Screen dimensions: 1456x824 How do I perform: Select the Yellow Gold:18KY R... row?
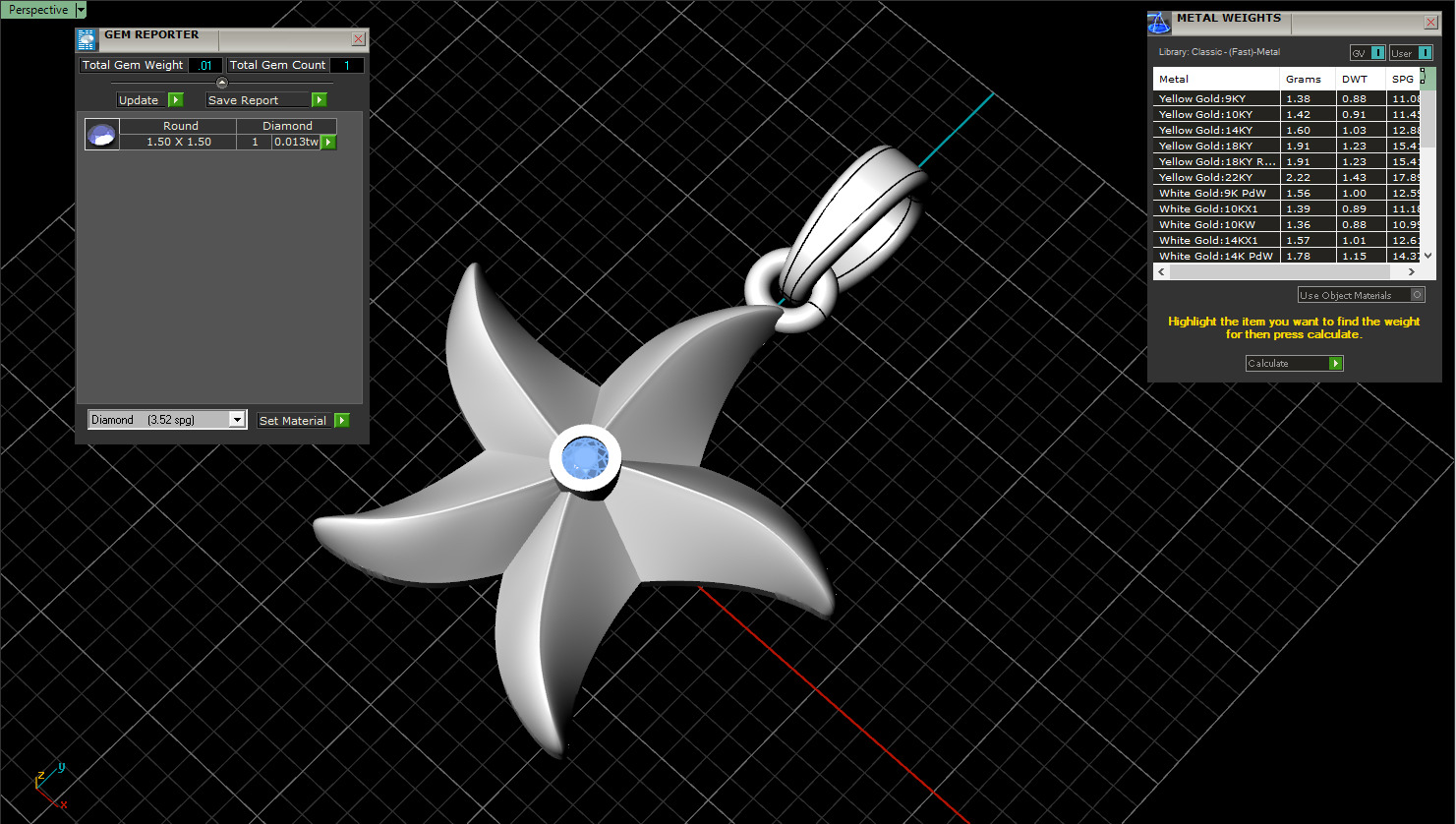1287,161
